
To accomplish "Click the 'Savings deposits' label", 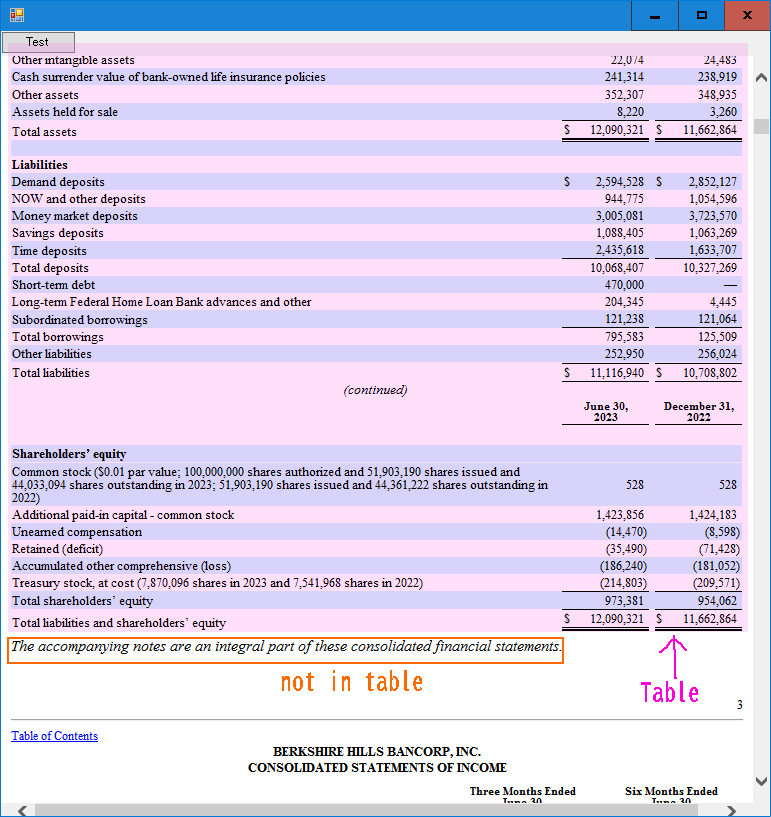I will (57, 233).
